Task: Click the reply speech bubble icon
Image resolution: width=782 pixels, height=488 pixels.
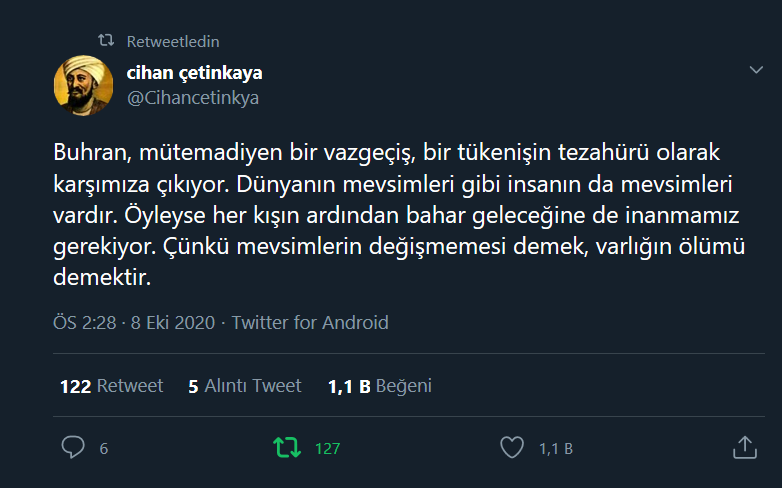Action: (x=73, y=447)
